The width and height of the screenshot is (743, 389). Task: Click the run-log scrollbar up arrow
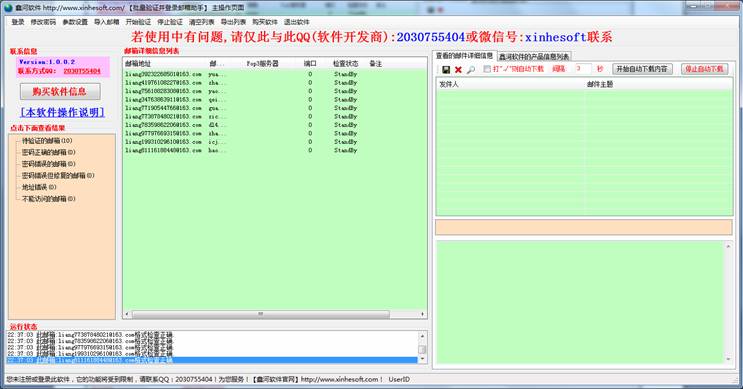coord(422,336)
